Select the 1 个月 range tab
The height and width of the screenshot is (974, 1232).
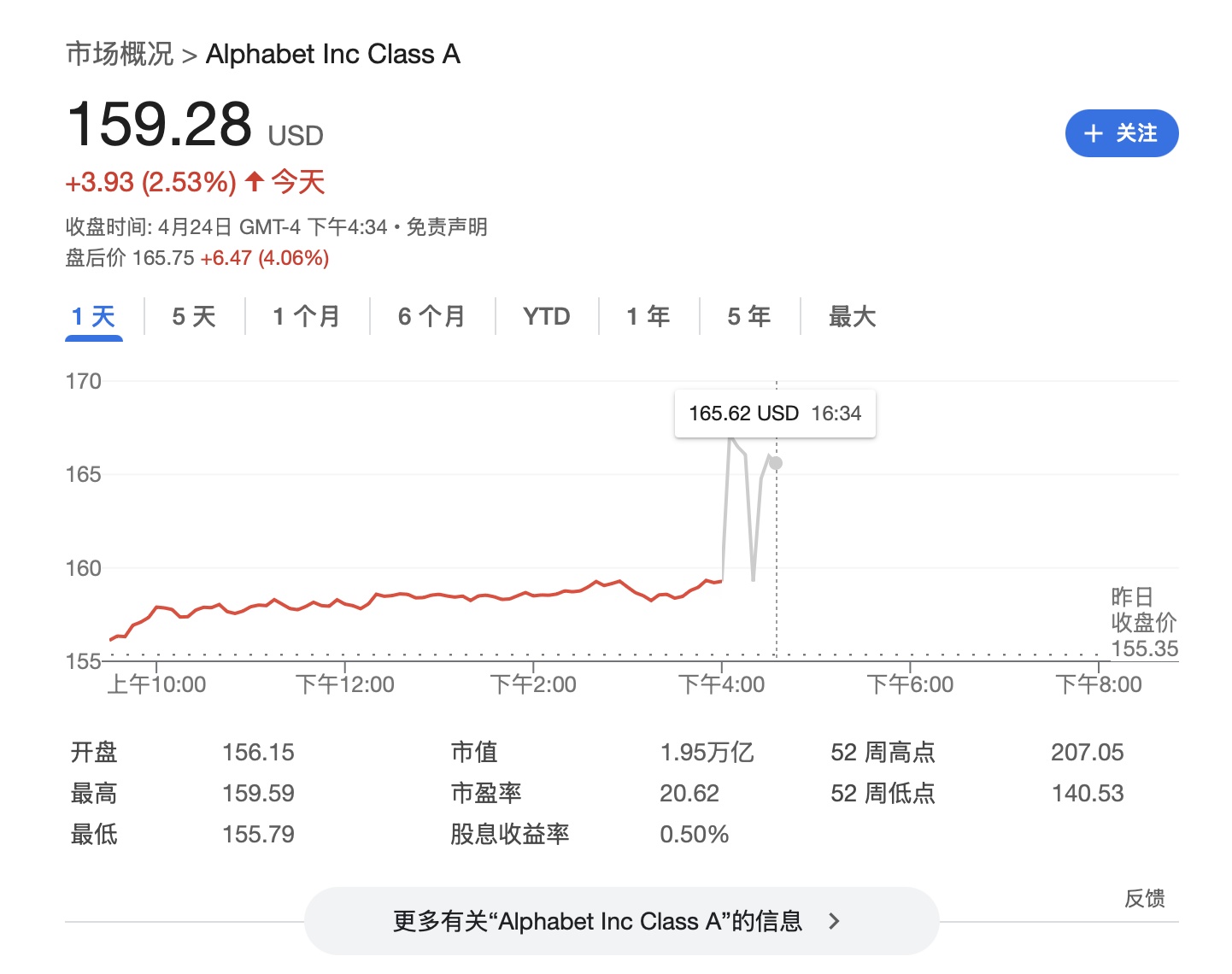pyautogui.click(x=306, y=317)
